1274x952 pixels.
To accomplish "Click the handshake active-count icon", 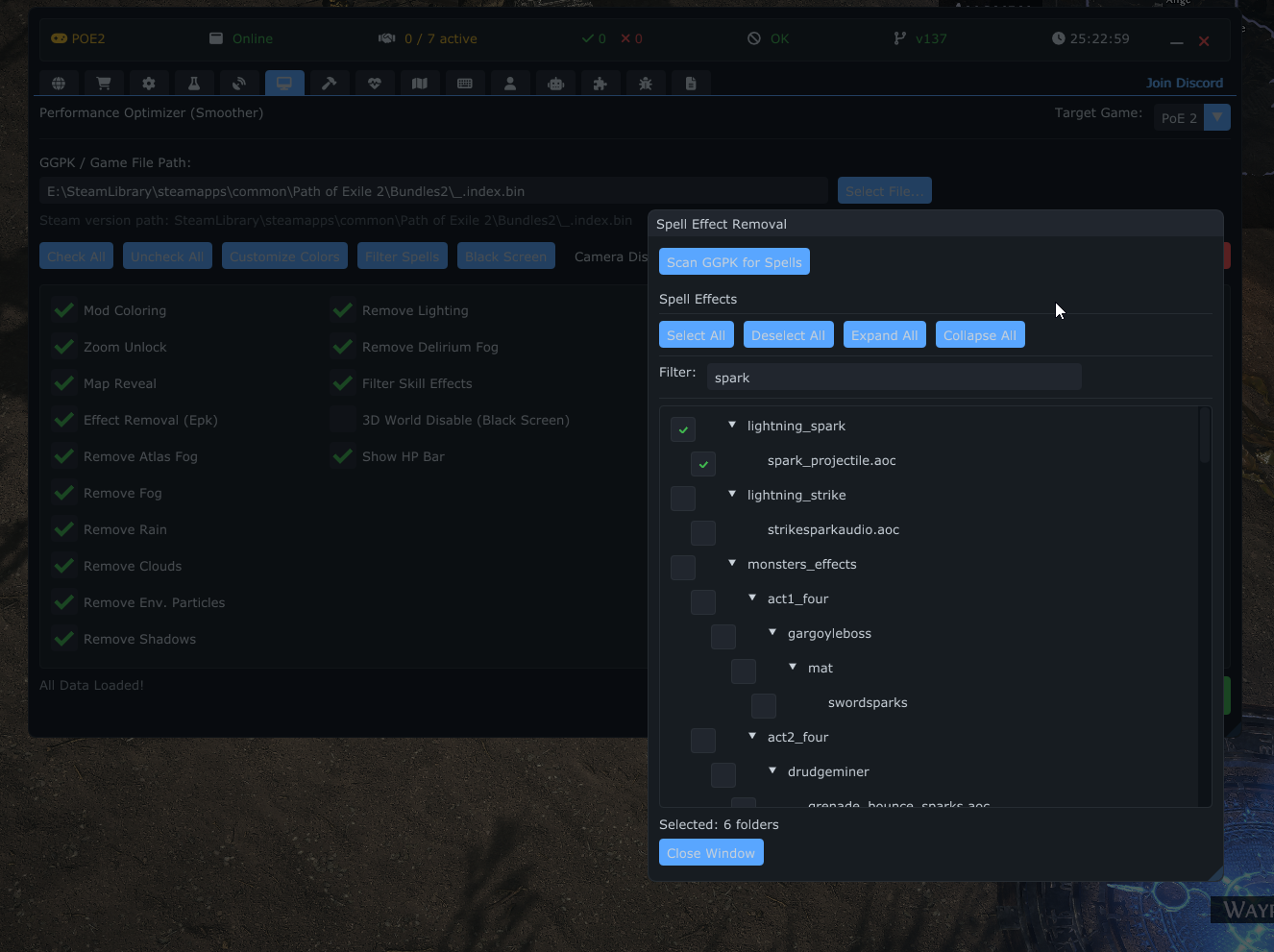I will tap(387, 38).
